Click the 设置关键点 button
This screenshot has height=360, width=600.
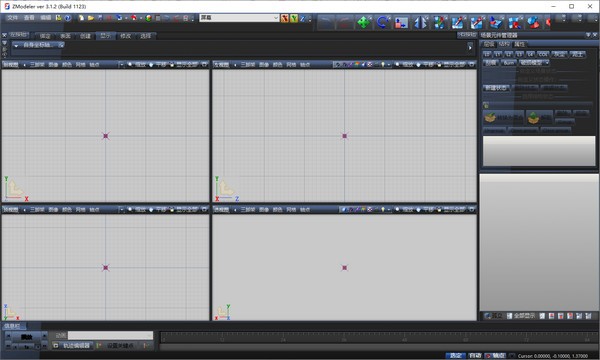pos(116,346)
